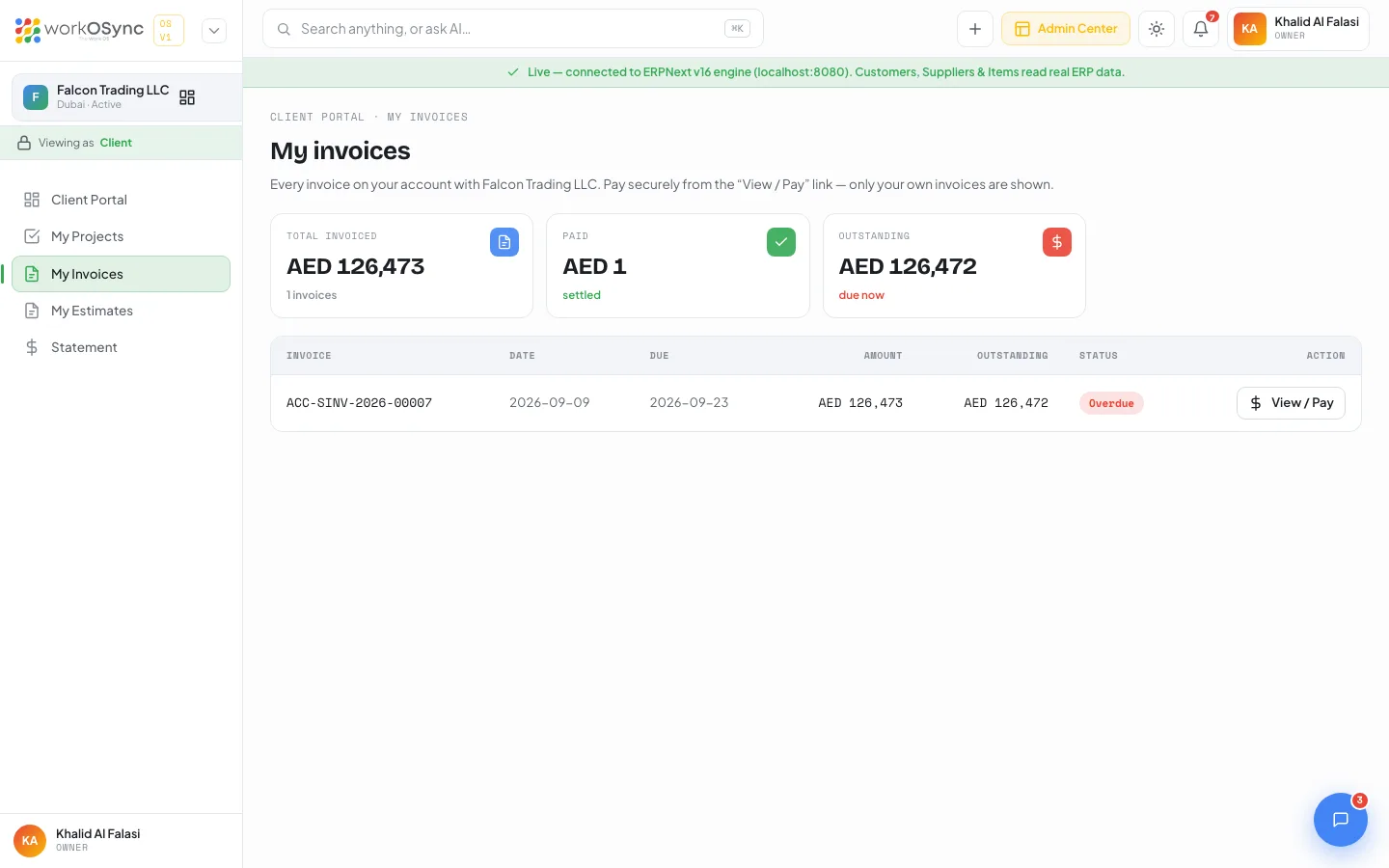
Task: Click View / Pay for the invoice
Action: tap(1291, 403)
